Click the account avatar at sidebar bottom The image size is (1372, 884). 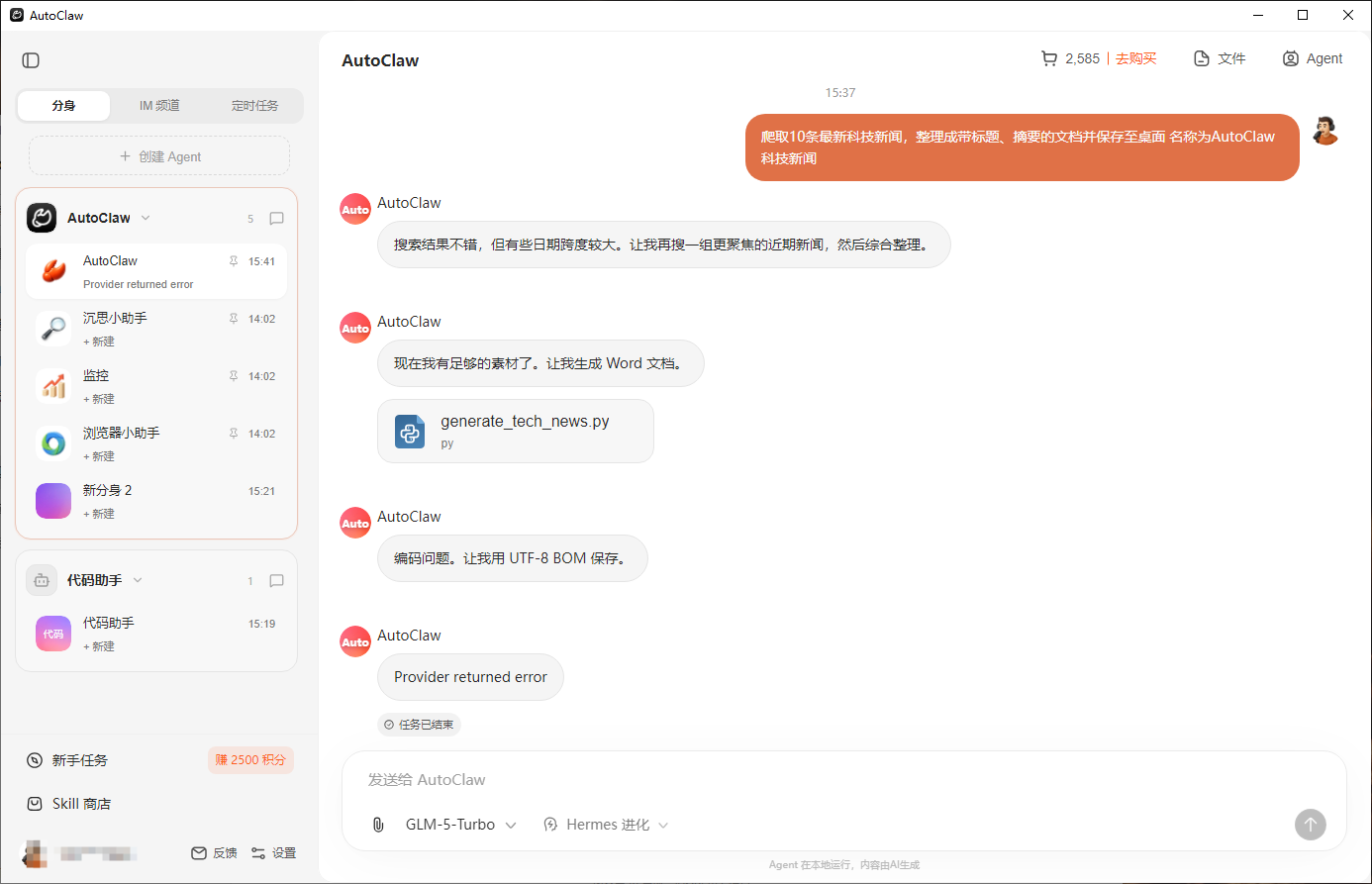(x=36, y=853)
